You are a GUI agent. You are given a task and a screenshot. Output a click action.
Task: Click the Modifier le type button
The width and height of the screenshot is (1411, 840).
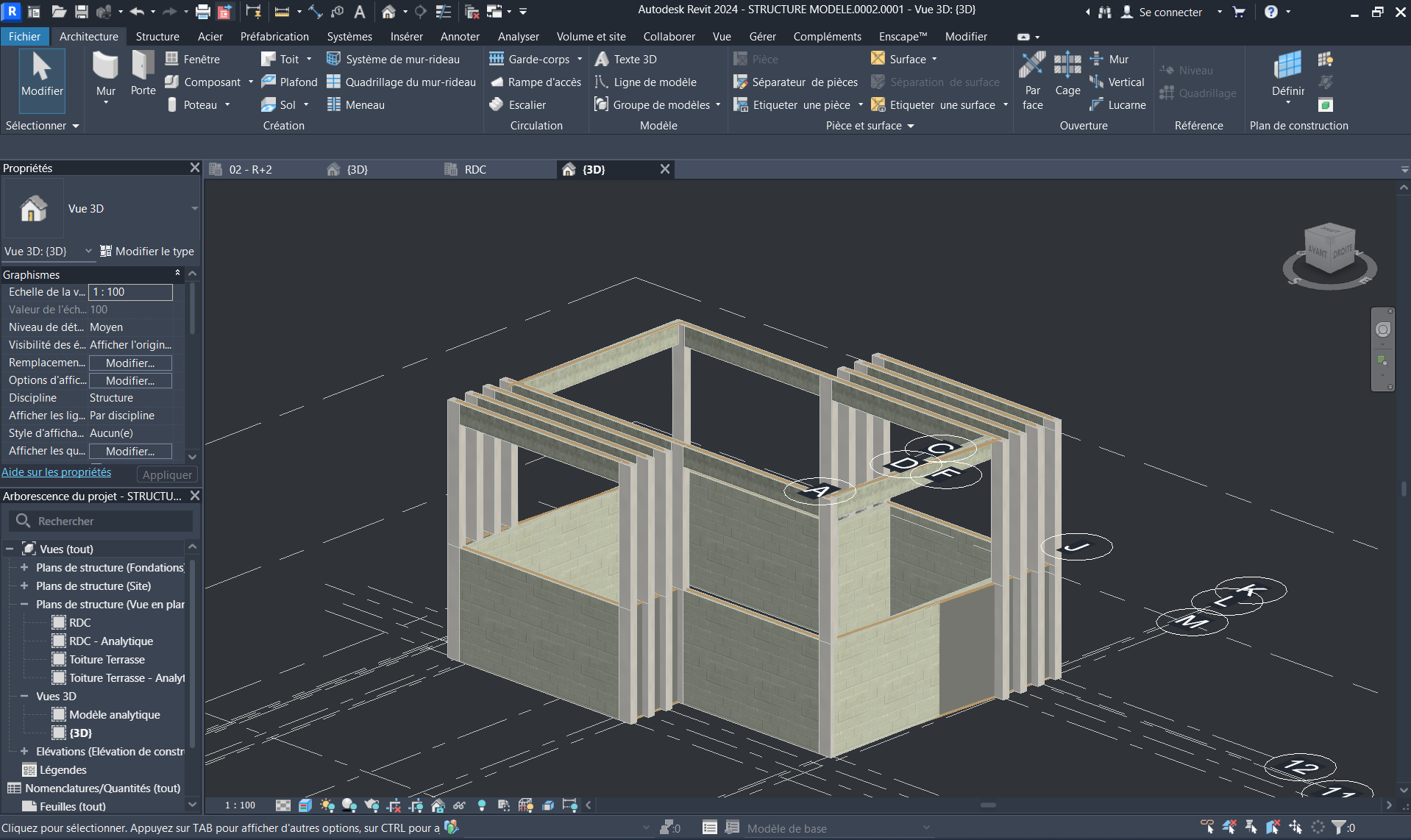coord(147,252)
